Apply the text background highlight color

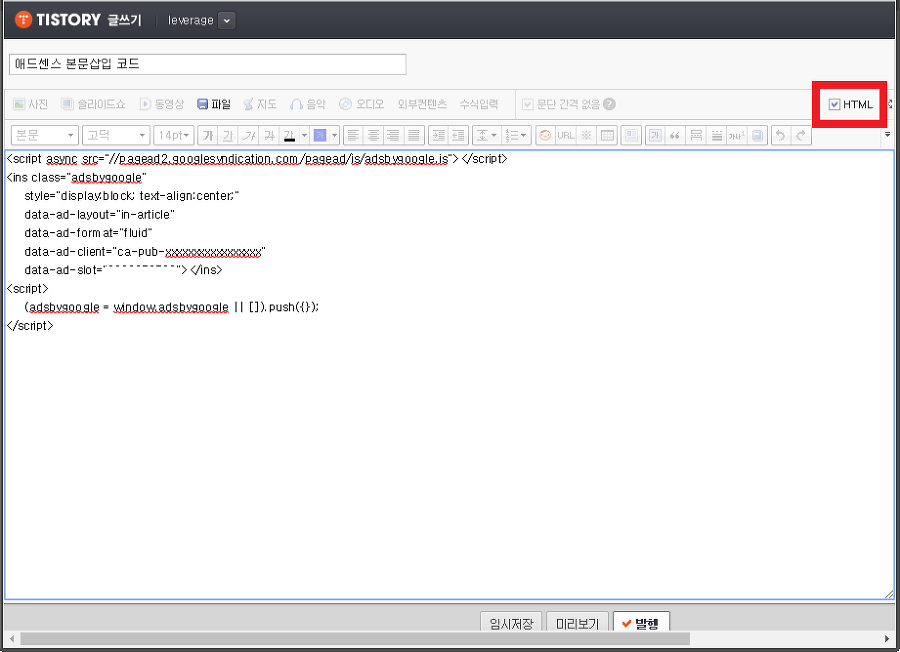[x=320, y=135]
